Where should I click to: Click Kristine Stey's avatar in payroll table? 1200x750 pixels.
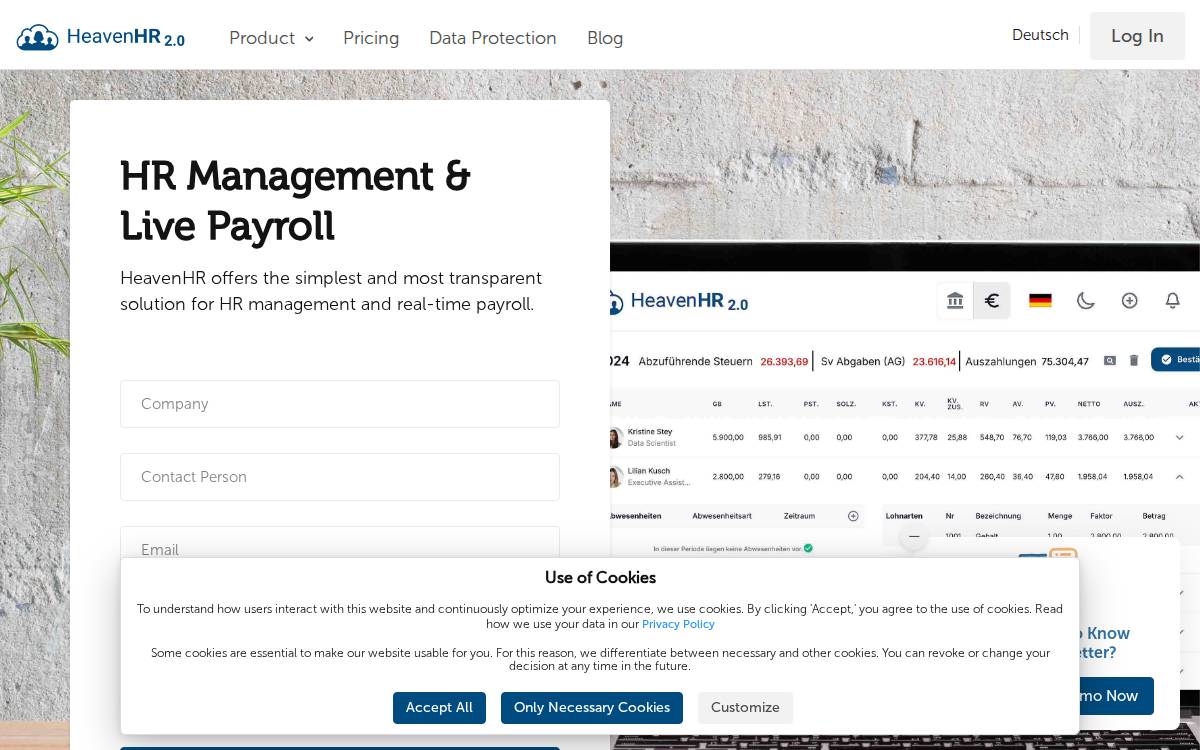click(615, 437)
